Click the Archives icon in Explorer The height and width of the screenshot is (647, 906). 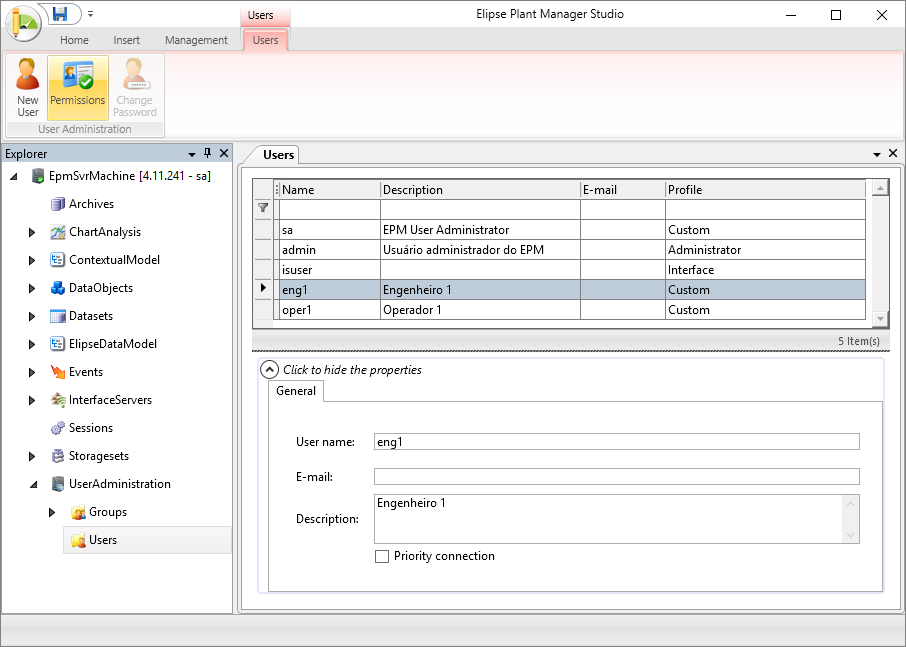[x=58, y=204]
